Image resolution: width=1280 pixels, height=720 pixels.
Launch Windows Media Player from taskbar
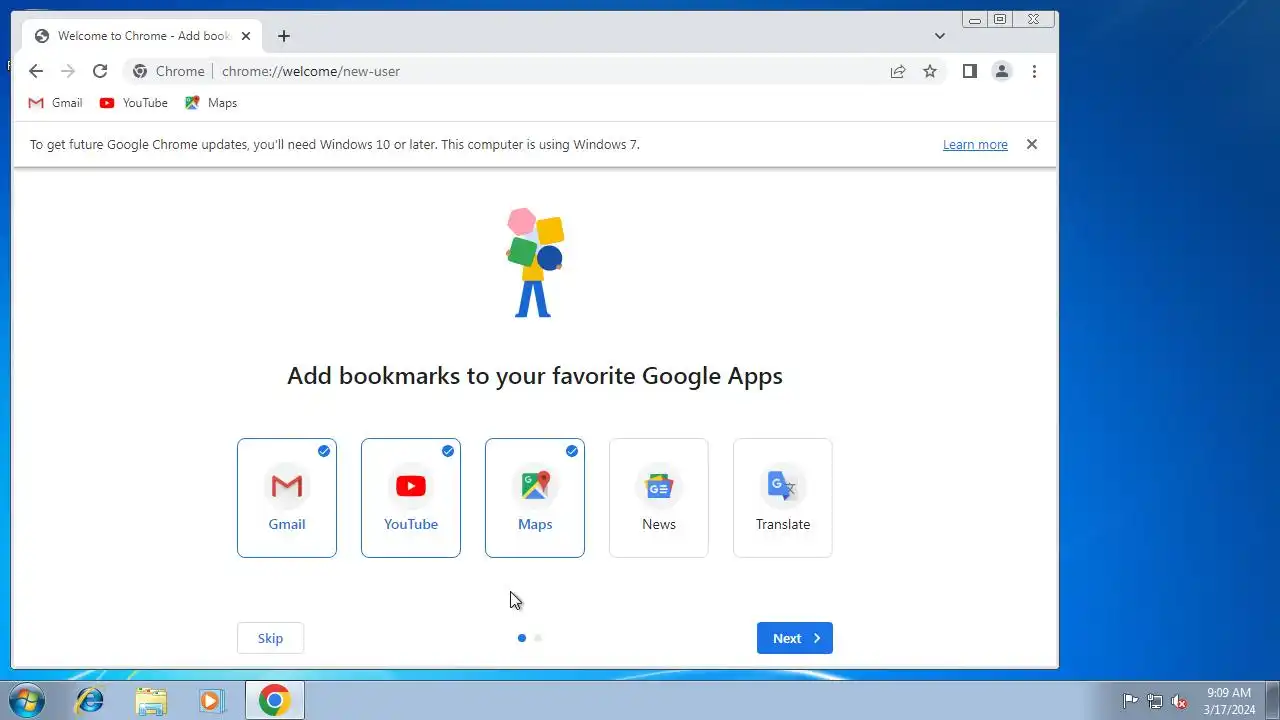211,700
